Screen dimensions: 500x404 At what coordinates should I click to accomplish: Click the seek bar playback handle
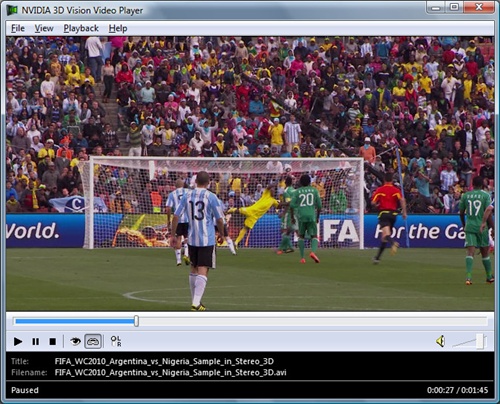[x=136, y=321]
